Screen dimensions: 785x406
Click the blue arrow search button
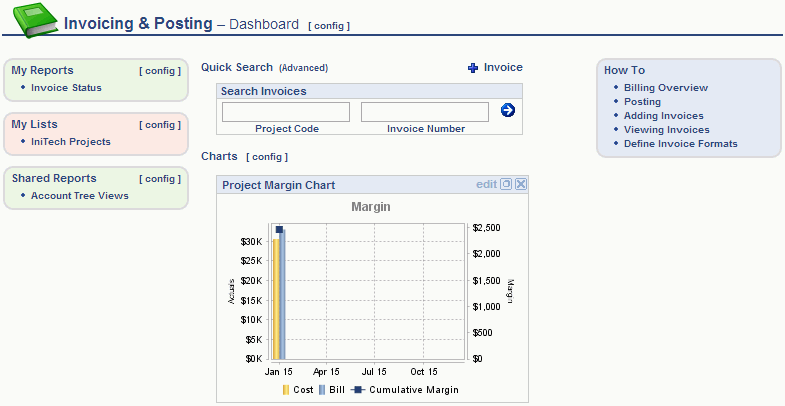pos(507,110)
